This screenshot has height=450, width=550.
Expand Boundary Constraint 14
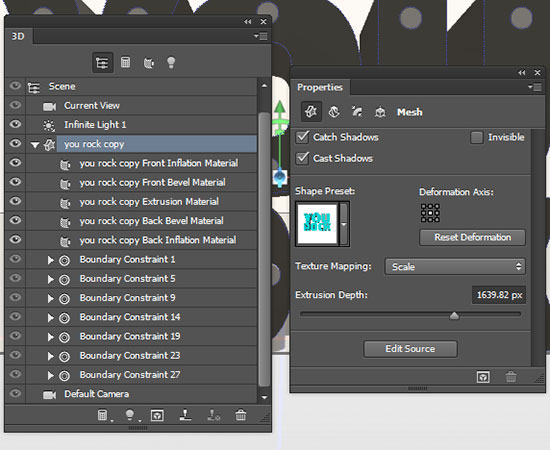51,317
